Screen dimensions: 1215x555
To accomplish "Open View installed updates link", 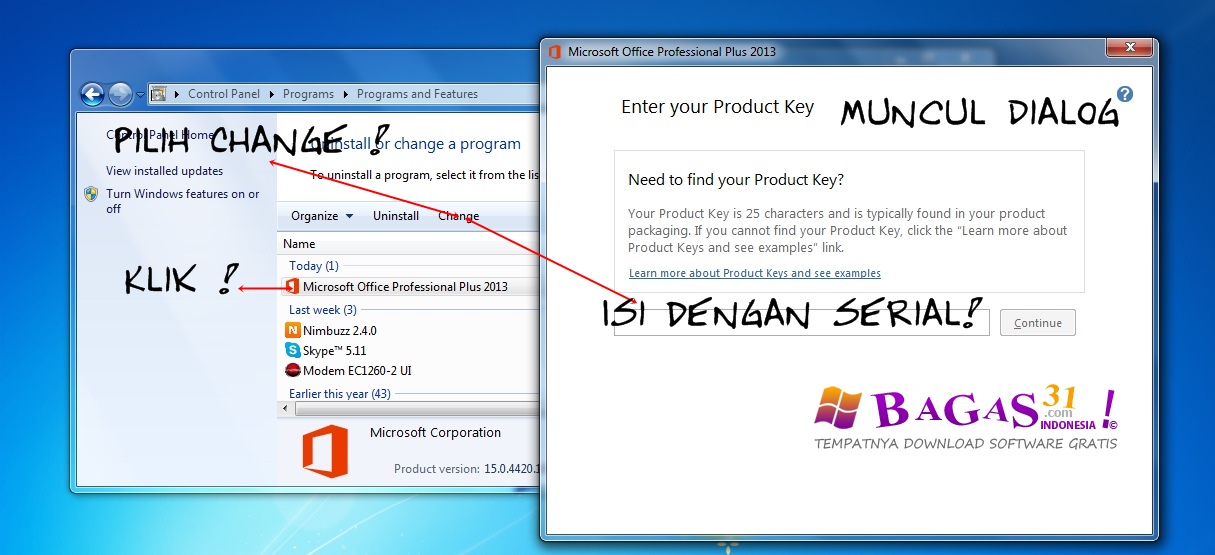I will [164, 171].
